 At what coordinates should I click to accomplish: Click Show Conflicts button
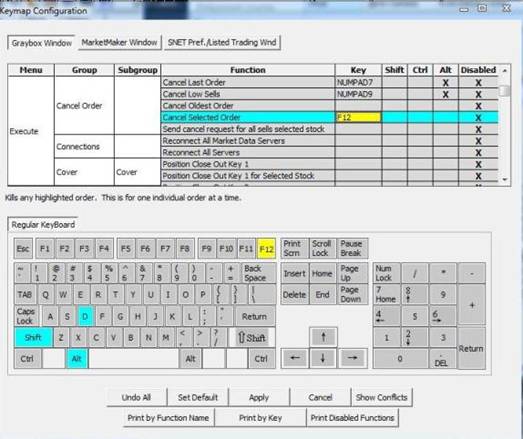click(x=382, y=397)
